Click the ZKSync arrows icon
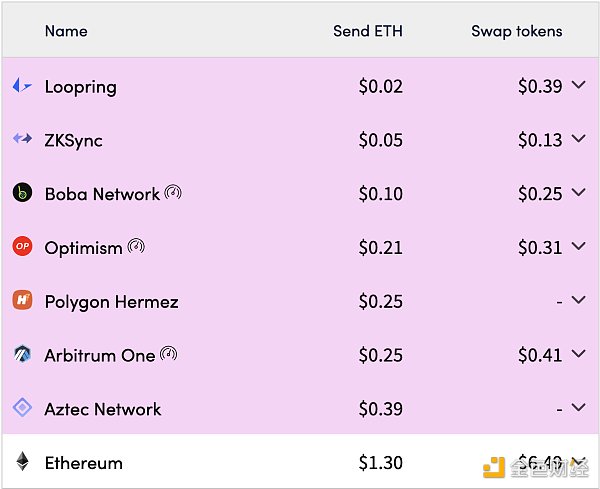The width and height of the screenshot is (600, 489). click(x=22, y=140)
